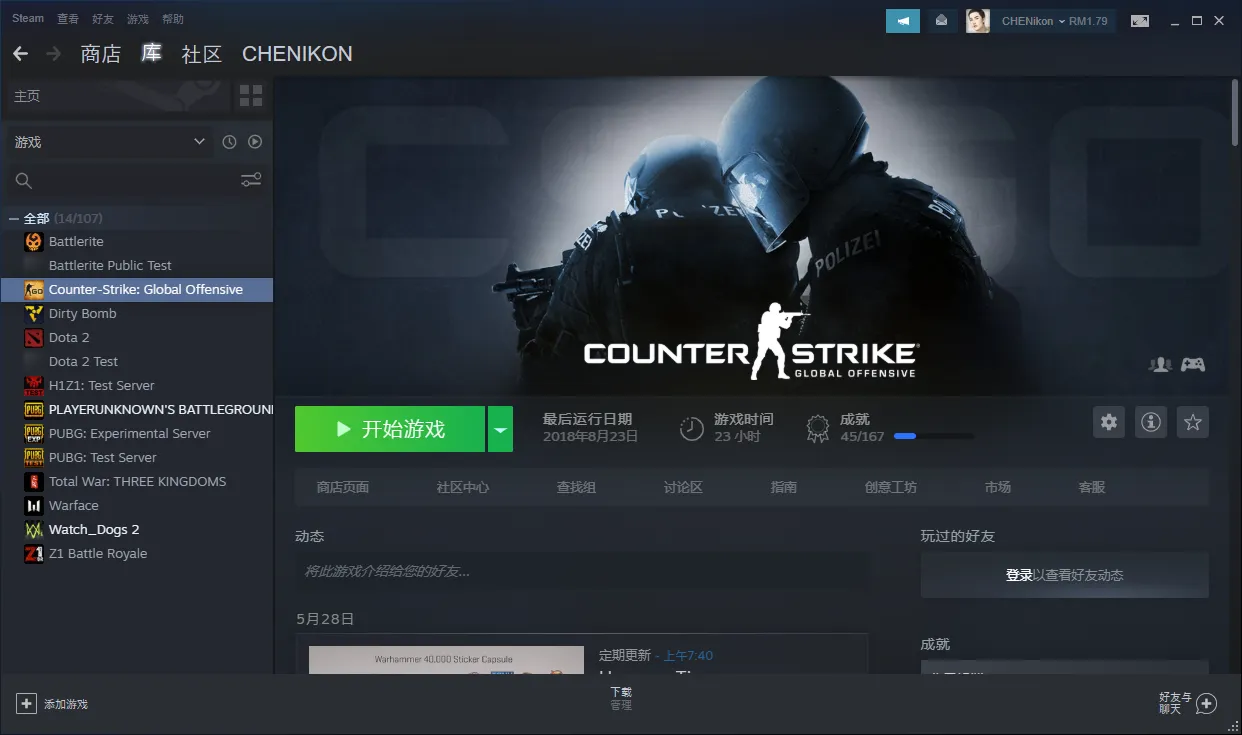Switch library to grid view icon
The height and width of the screenshot is (735, 1242).
[x=251, y=96]
